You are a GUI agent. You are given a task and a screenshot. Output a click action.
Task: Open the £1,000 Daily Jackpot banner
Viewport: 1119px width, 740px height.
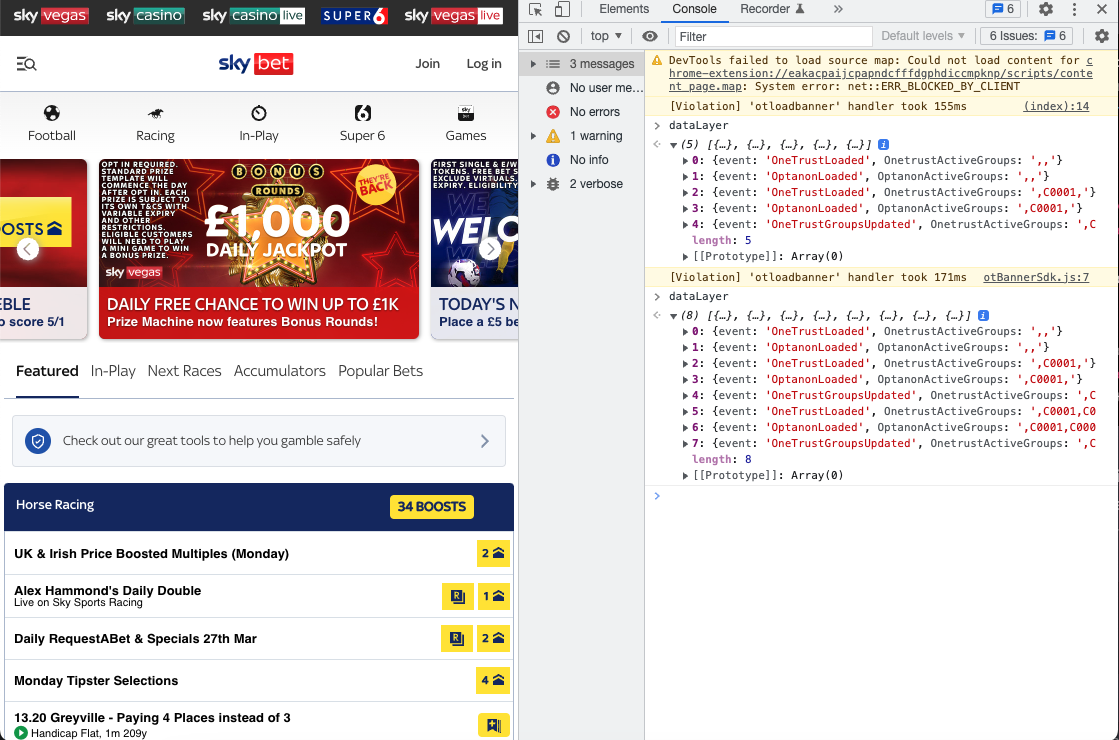click(x=259, y=248)
